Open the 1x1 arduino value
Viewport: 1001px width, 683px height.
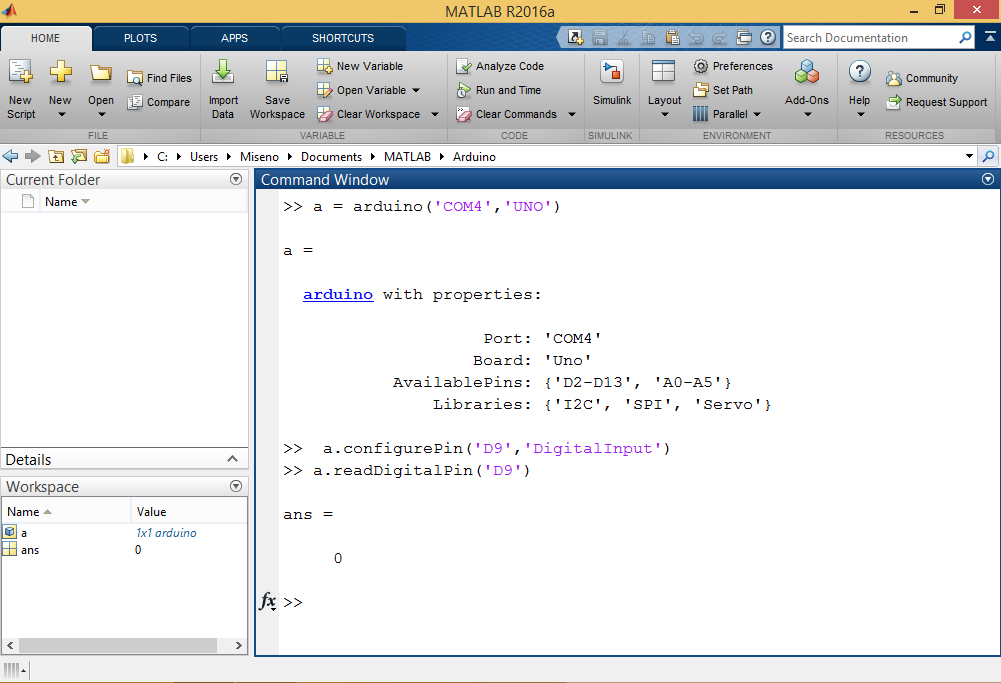(166, 533)
